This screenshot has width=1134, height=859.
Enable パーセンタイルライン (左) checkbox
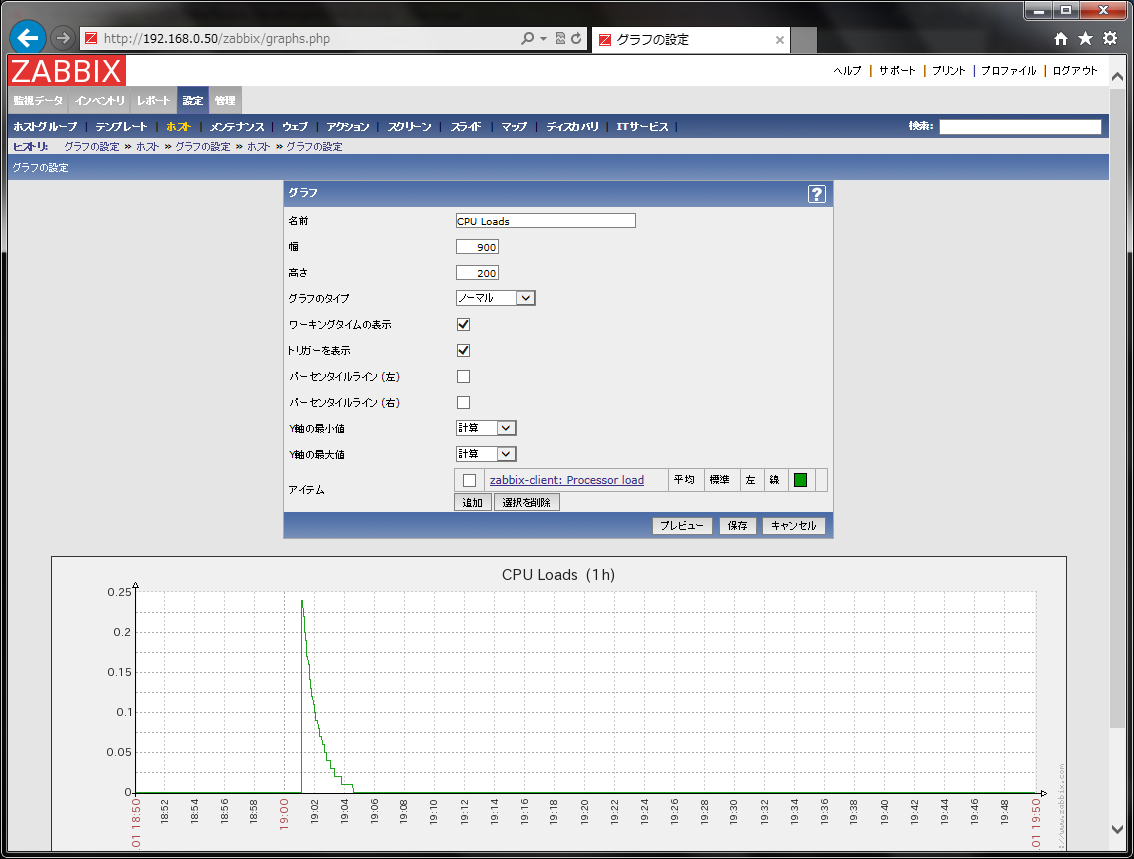click(x=464, y=377)
